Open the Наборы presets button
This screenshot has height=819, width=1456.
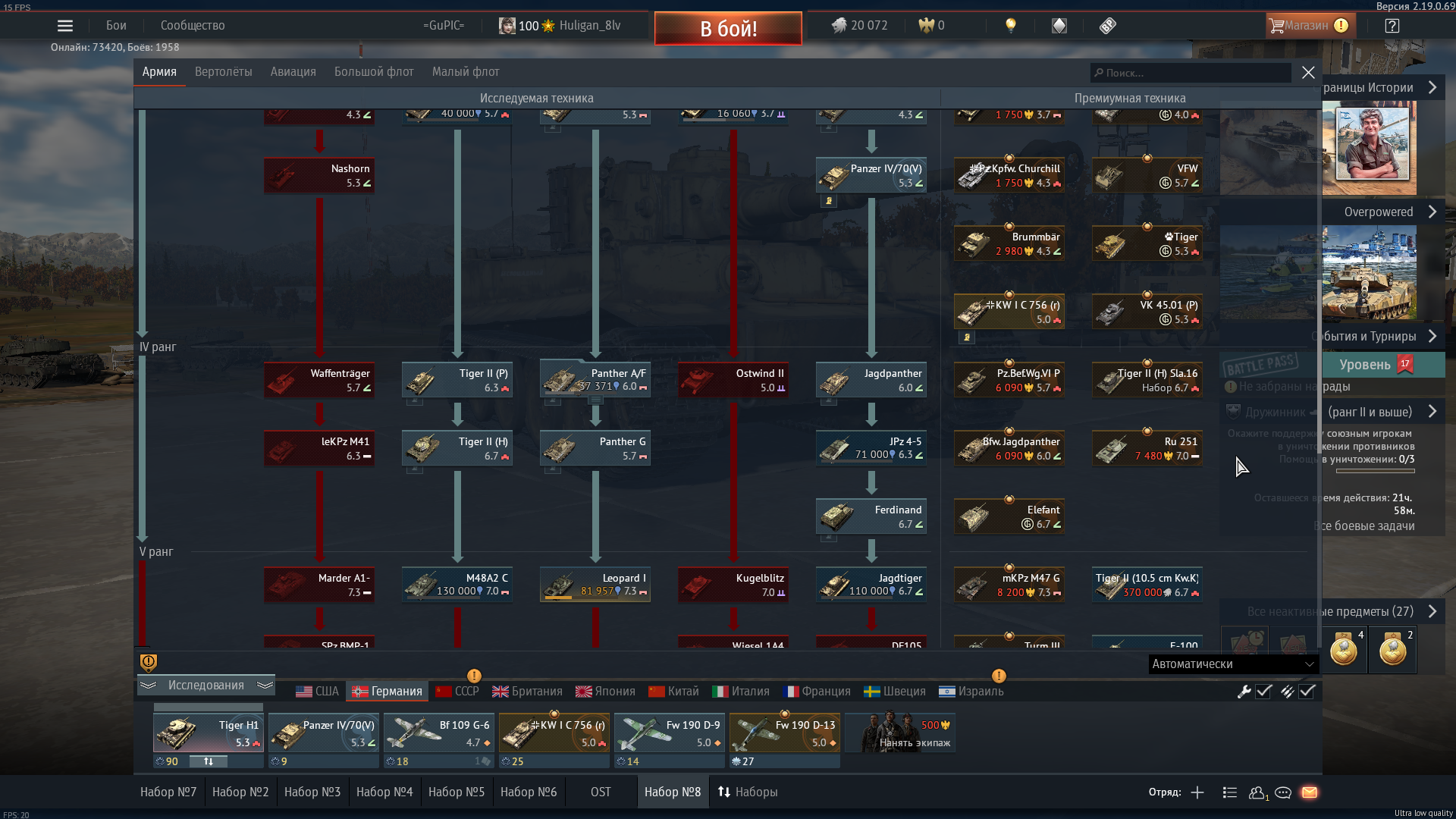(x=748, y=792)
